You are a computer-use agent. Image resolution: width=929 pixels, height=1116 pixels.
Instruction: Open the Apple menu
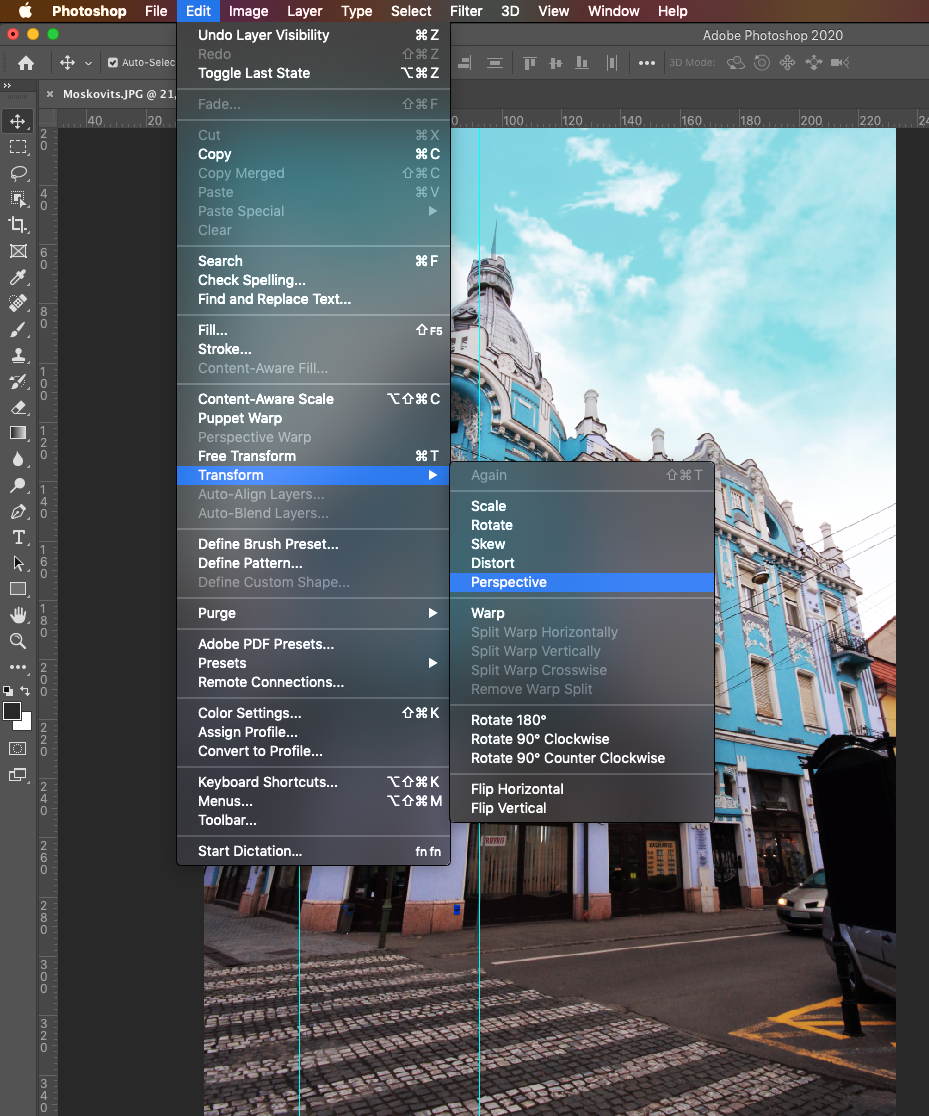pyautogui.click(x=26, y=11)
